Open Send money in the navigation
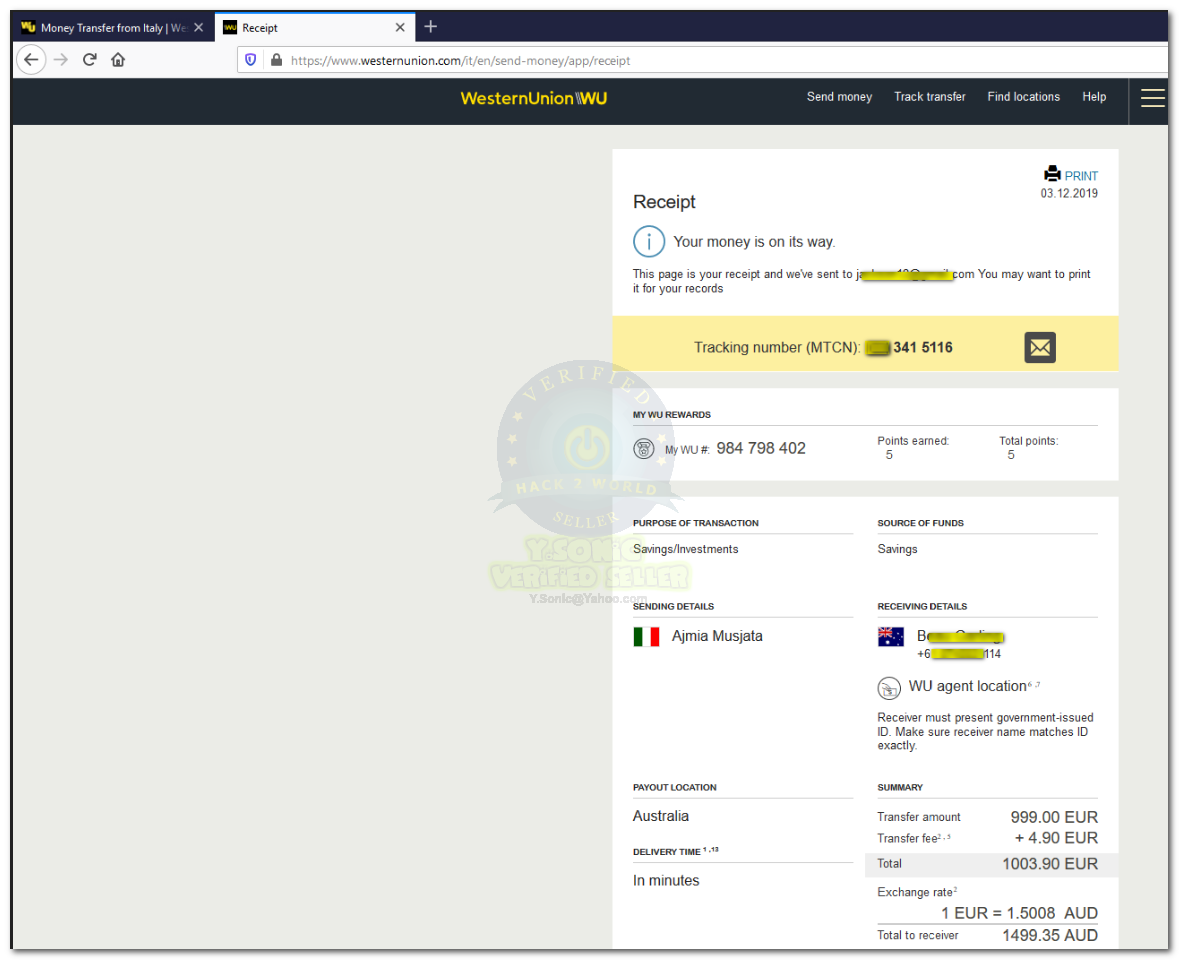This screenshot has width=1179, height=960. 839,97
